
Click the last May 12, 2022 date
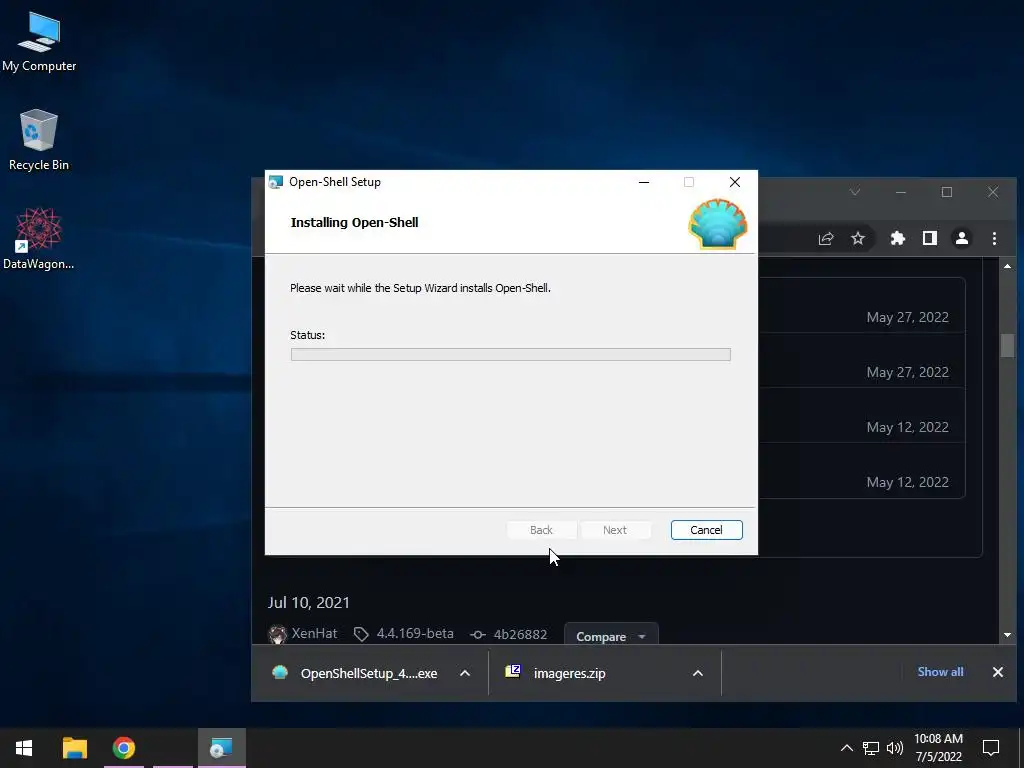pyautogui.click(x=907, y=482)
